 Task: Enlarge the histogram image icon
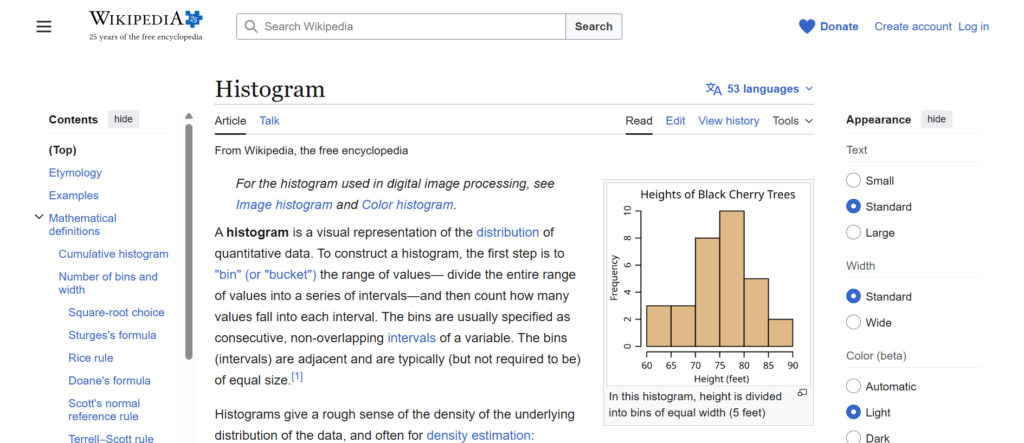(801, 393)
